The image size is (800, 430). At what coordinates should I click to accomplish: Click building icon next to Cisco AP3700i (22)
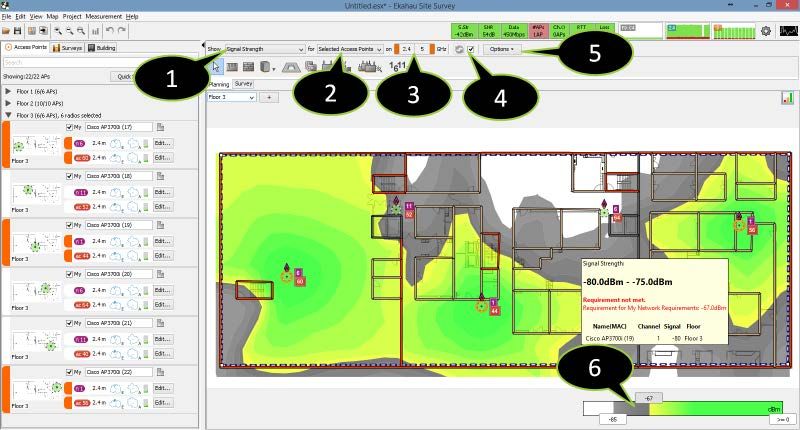tap(160, 372)
